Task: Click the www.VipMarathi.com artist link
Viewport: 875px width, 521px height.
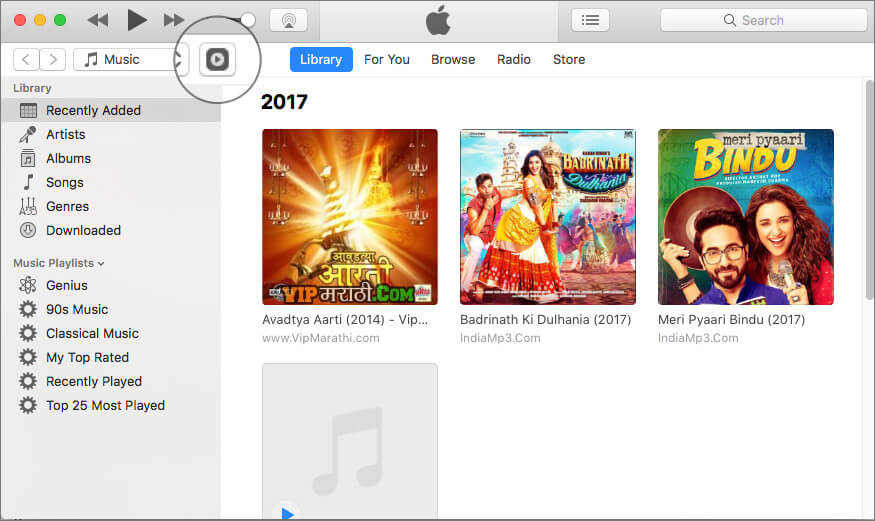Action: point(321,338)
